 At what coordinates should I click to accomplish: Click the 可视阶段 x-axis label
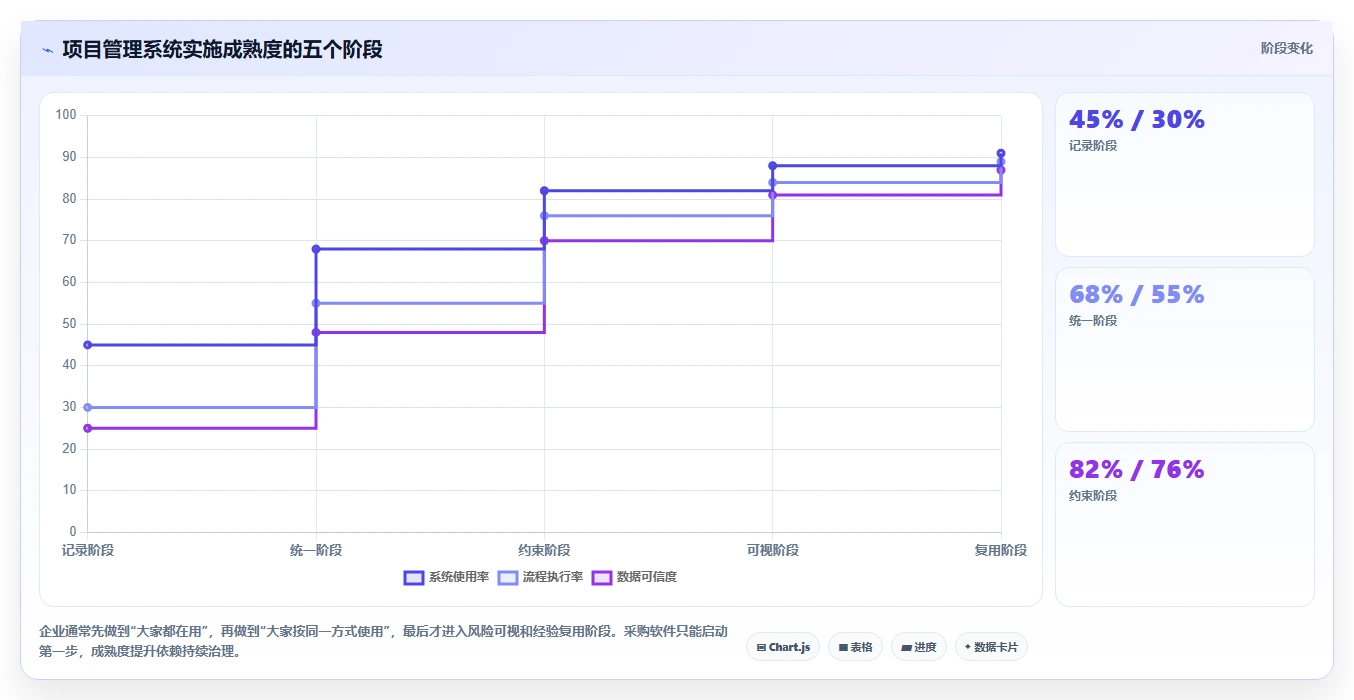point(772,550)
